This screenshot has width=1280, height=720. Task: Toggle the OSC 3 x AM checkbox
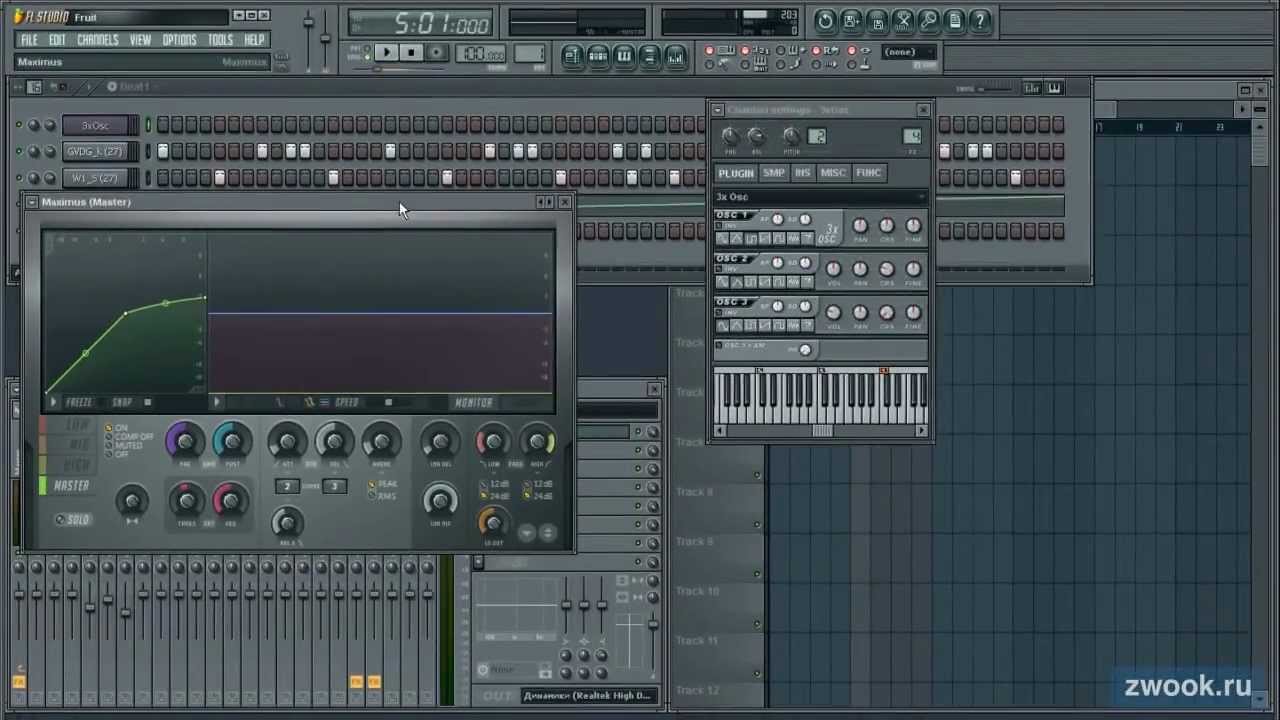[721, 345]
